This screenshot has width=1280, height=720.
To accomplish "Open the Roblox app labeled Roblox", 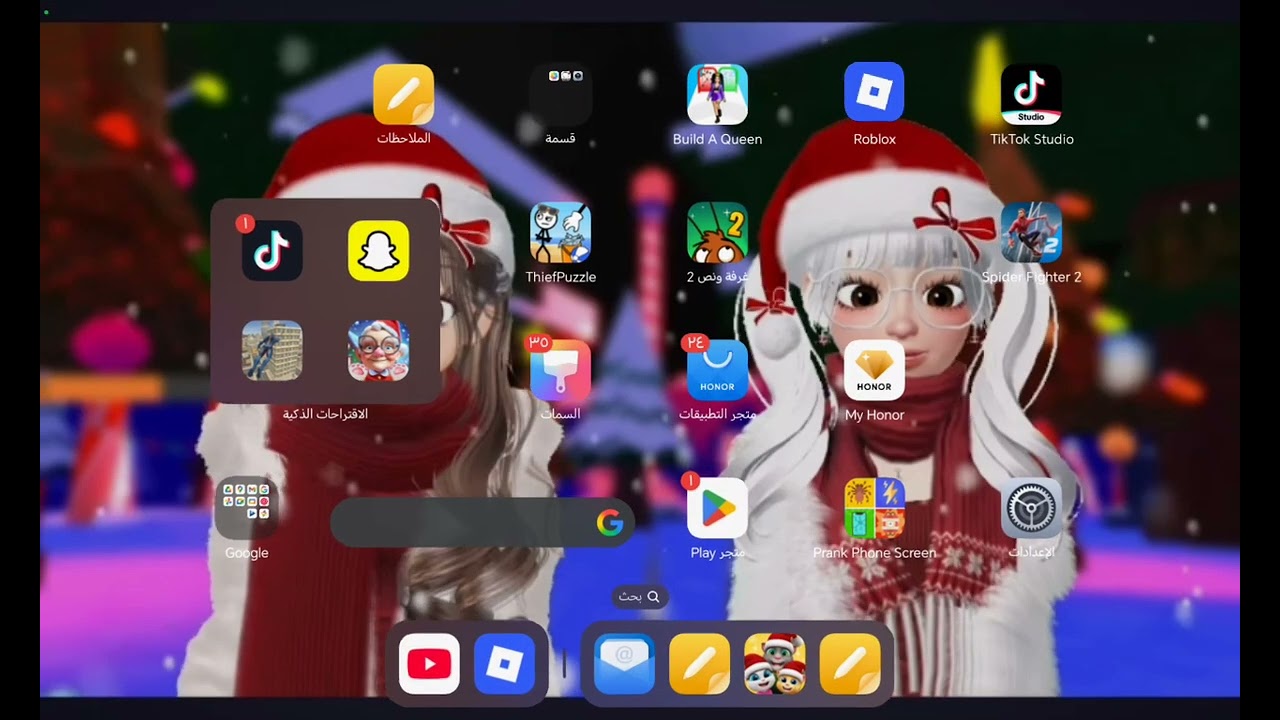I will click(x=874, y=93).
